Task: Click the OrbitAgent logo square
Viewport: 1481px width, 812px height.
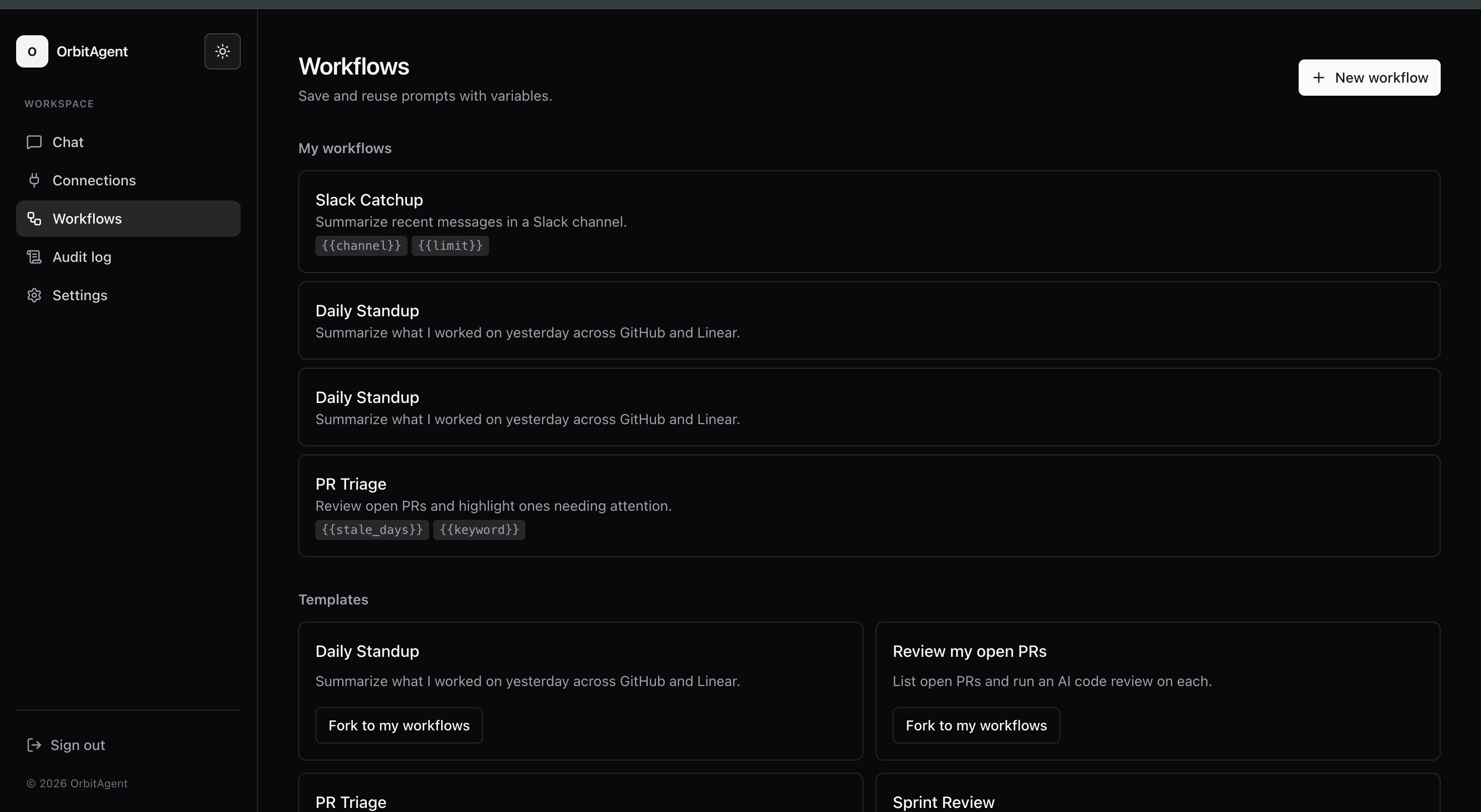Action: click(x=32, y=51)
